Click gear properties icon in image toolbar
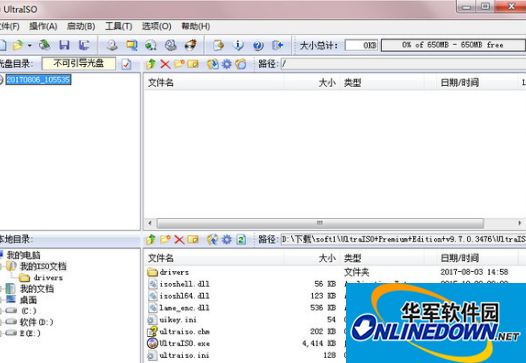This screenshot has width=526, height=363. 227,64
